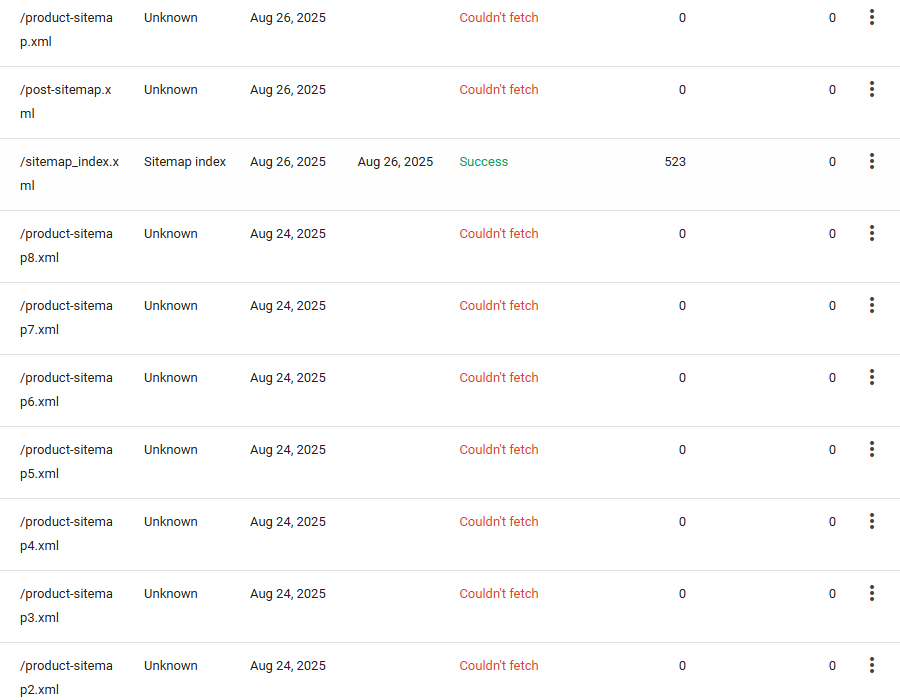
Task: Open three-dot menu for /product-sitemap2.xml
Action: point(872,665)
